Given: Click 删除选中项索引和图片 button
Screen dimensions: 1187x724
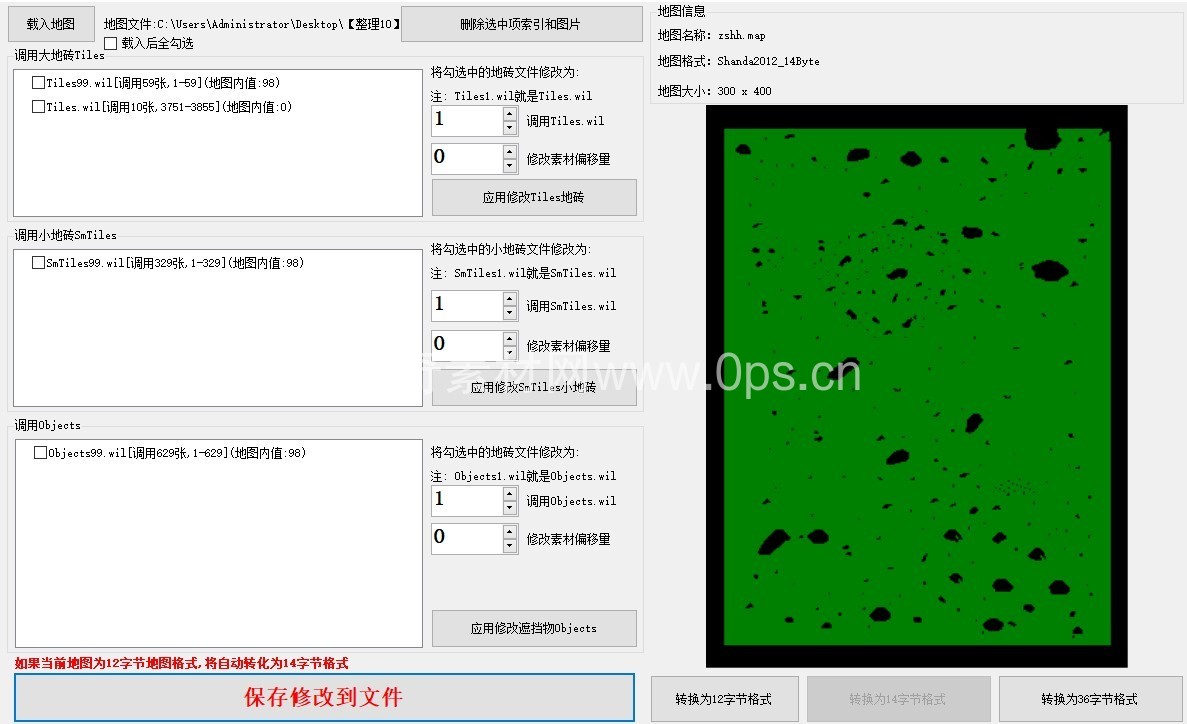Looking at the screenshot, I should pos(521,23).
